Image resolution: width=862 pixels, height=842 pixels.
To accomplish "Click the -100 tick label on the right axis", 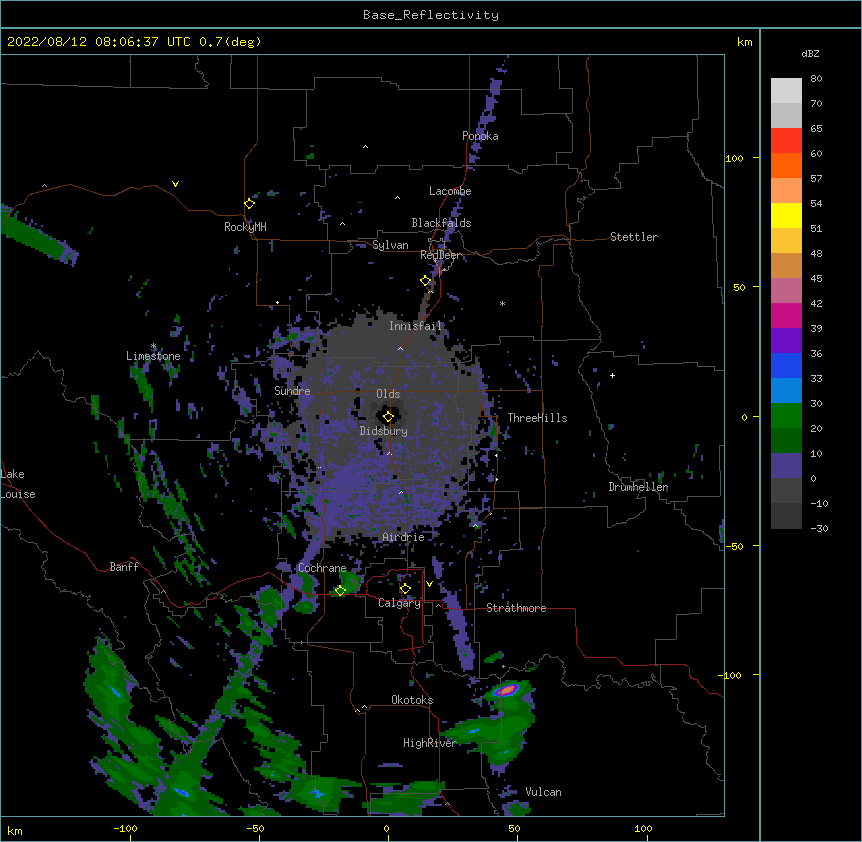I will click(x=731, y=675).
